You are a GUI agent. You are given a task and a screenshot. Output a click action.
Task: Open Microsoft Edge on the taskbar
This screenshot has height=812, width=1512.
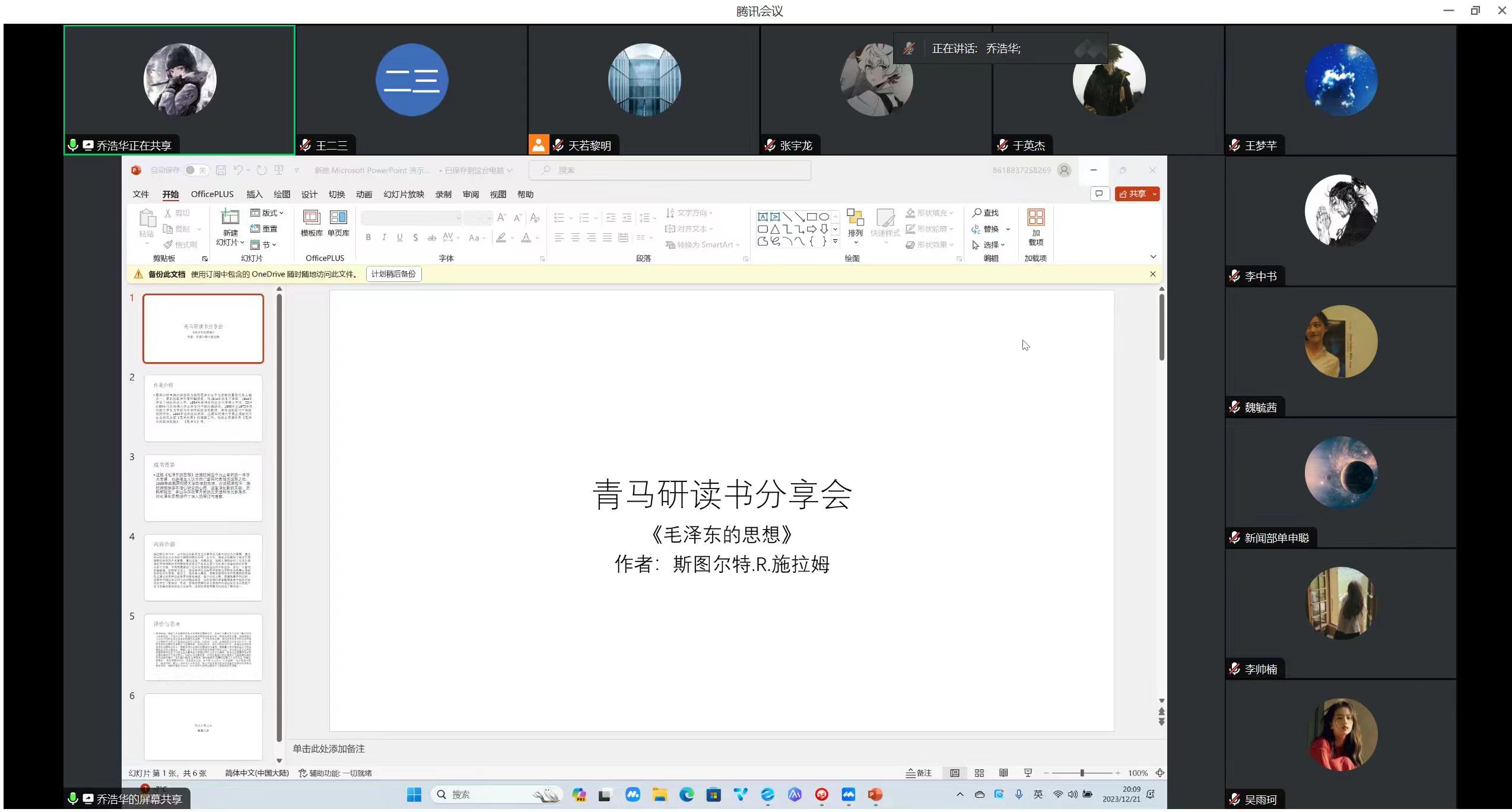[687, 795]
